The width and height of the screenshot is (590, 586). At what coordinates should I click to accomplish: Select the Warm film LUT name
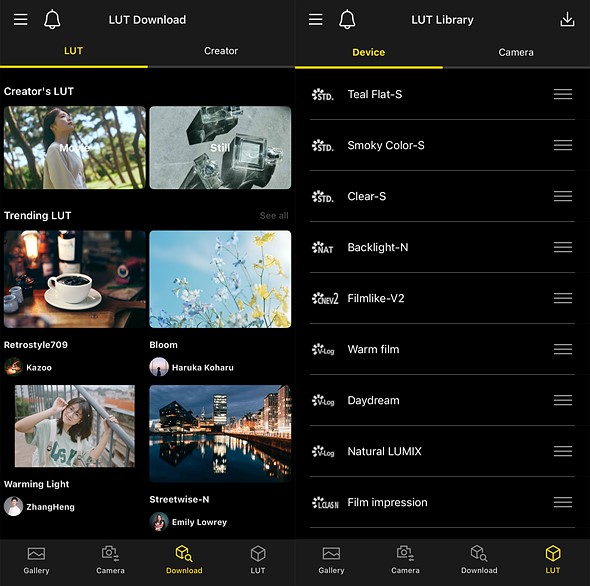click(x=373, y=349)
